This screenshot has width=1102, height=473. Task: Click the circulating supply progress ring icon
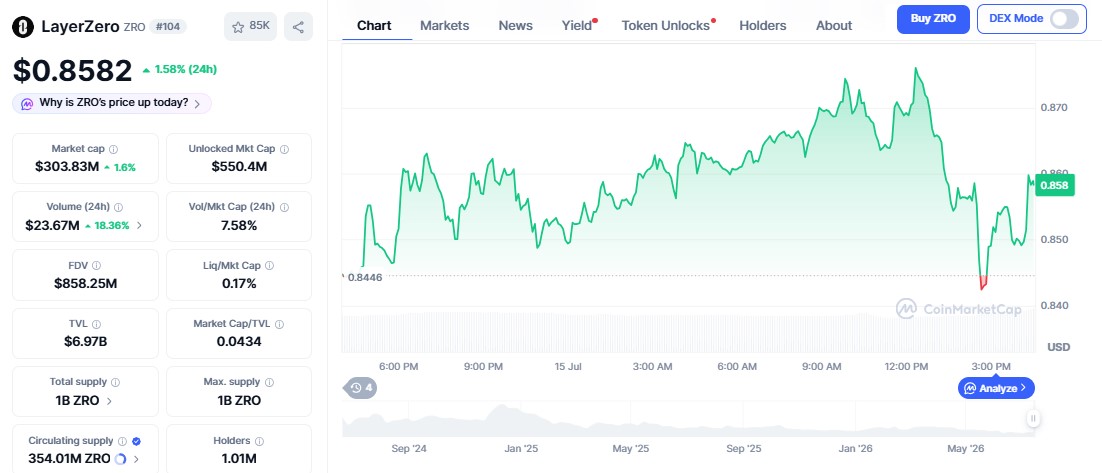pyautogui.click(x=120, y=459)
